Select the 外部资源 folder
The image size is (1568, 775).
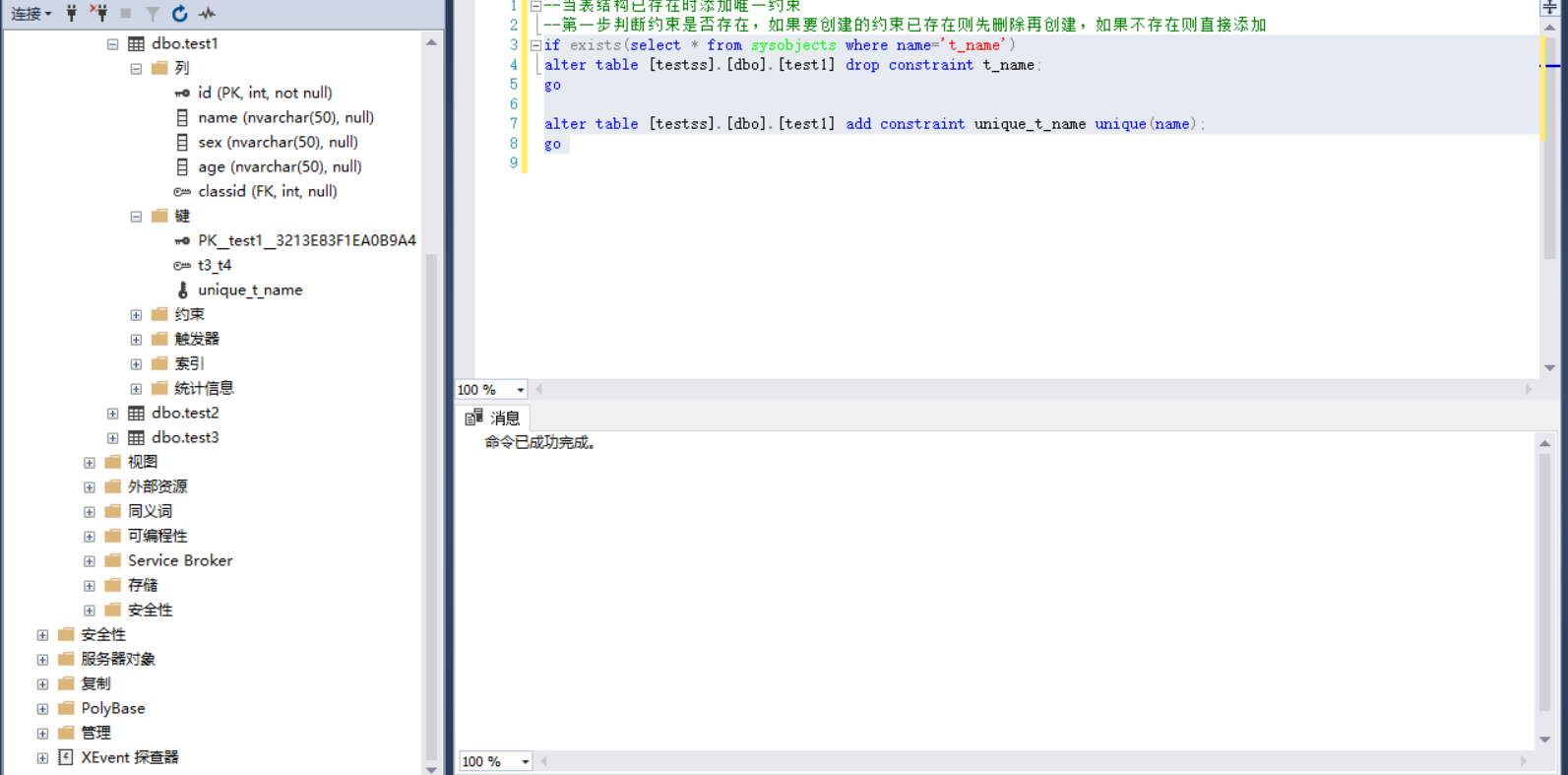click(157, 486)
